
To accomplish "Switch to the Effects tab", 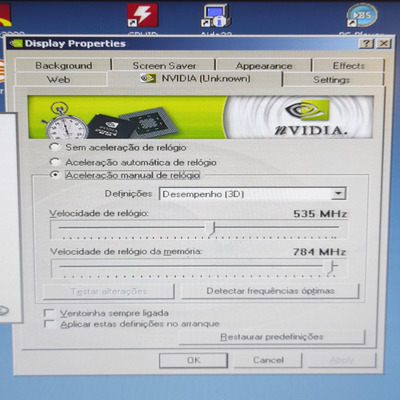I will click(x=349, y=65).
